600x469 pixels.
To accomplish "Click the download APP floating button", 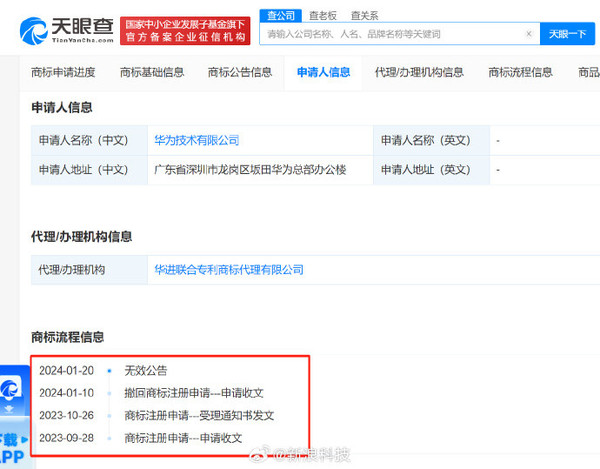I will coord(11,446).
